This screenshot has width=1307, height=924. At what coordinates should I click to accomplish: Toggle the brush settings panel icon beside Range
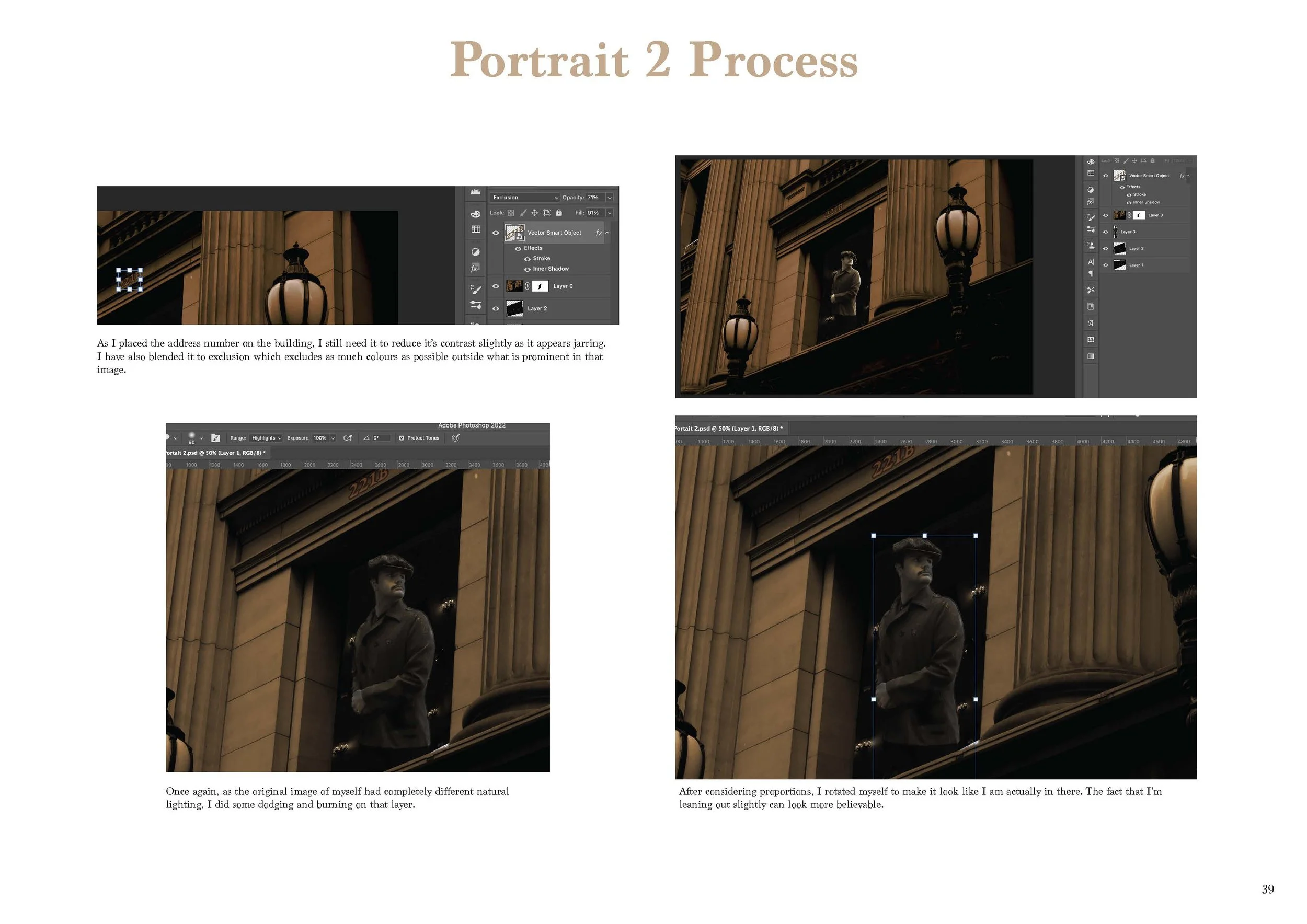(x=215, y=438)
